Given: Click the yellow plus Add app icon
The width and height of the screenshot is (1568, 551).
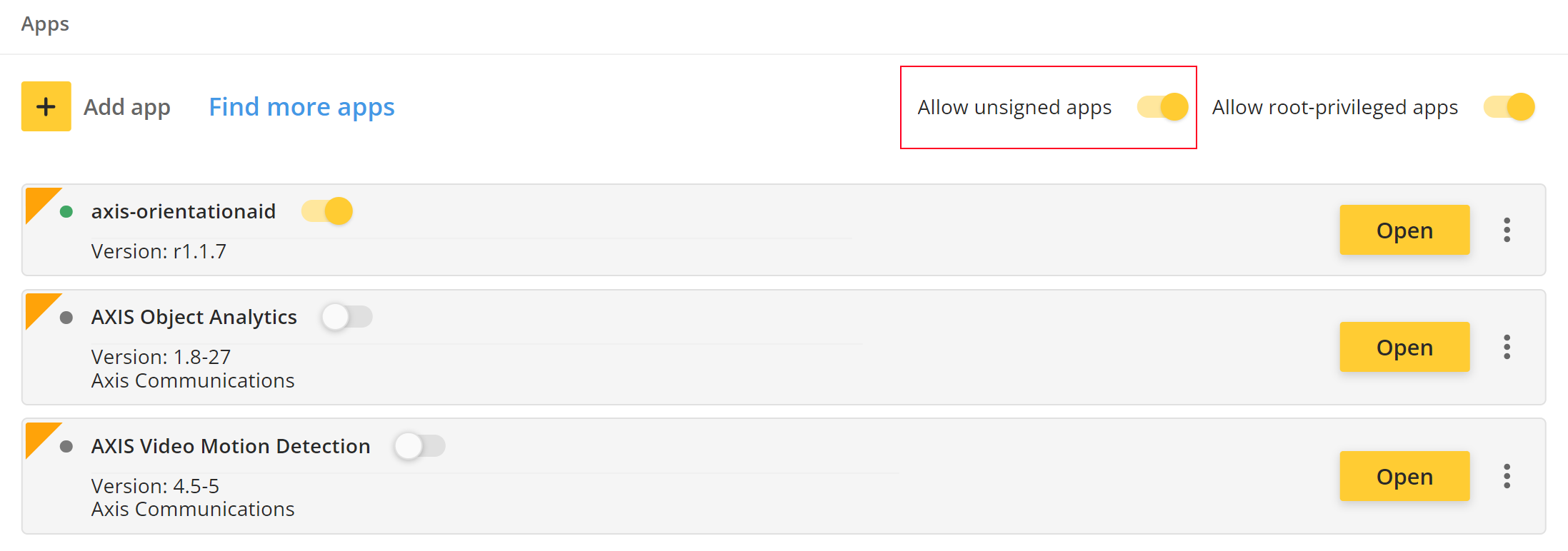Looking at the screenshot, I should tap(46, 106).
